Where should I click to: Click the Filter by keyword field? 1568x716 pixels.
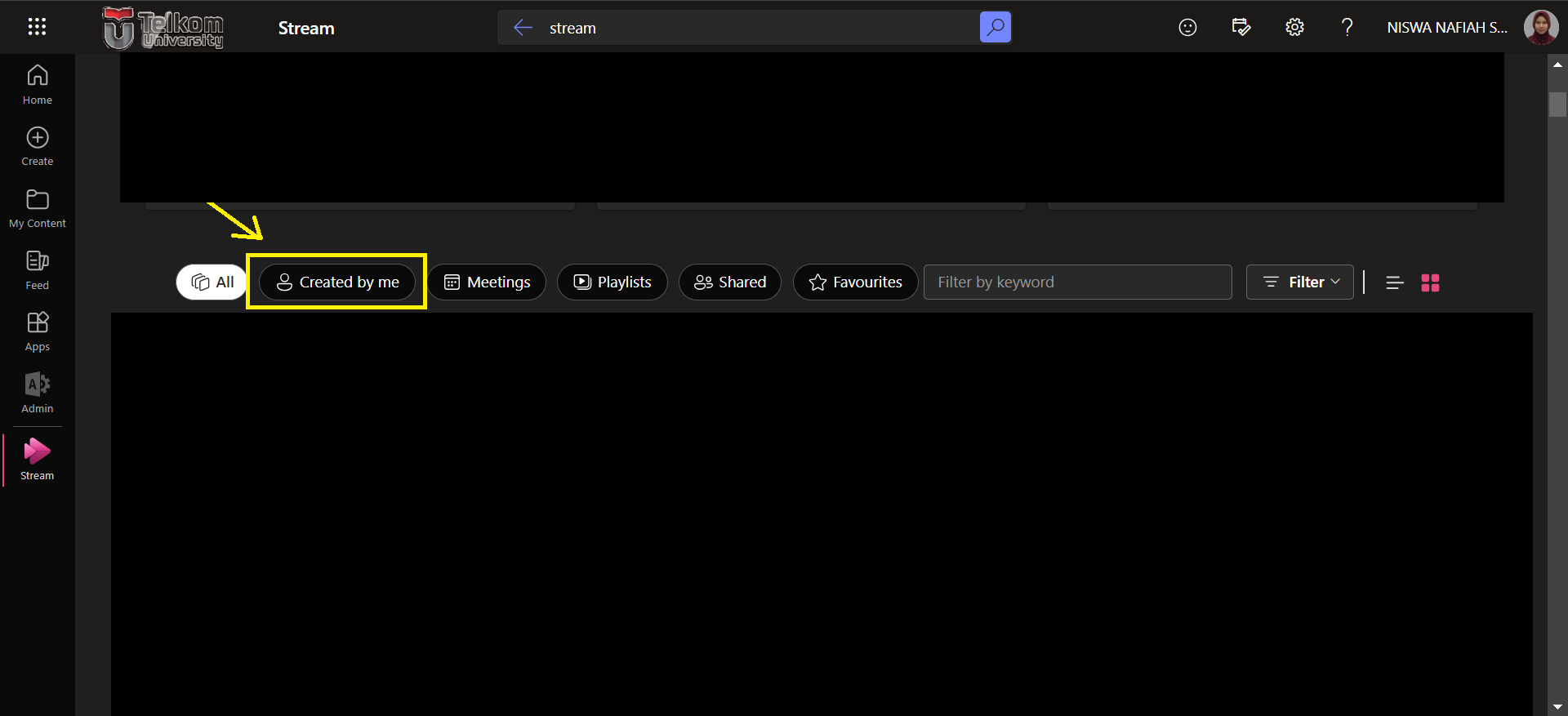coord(1078,282)
